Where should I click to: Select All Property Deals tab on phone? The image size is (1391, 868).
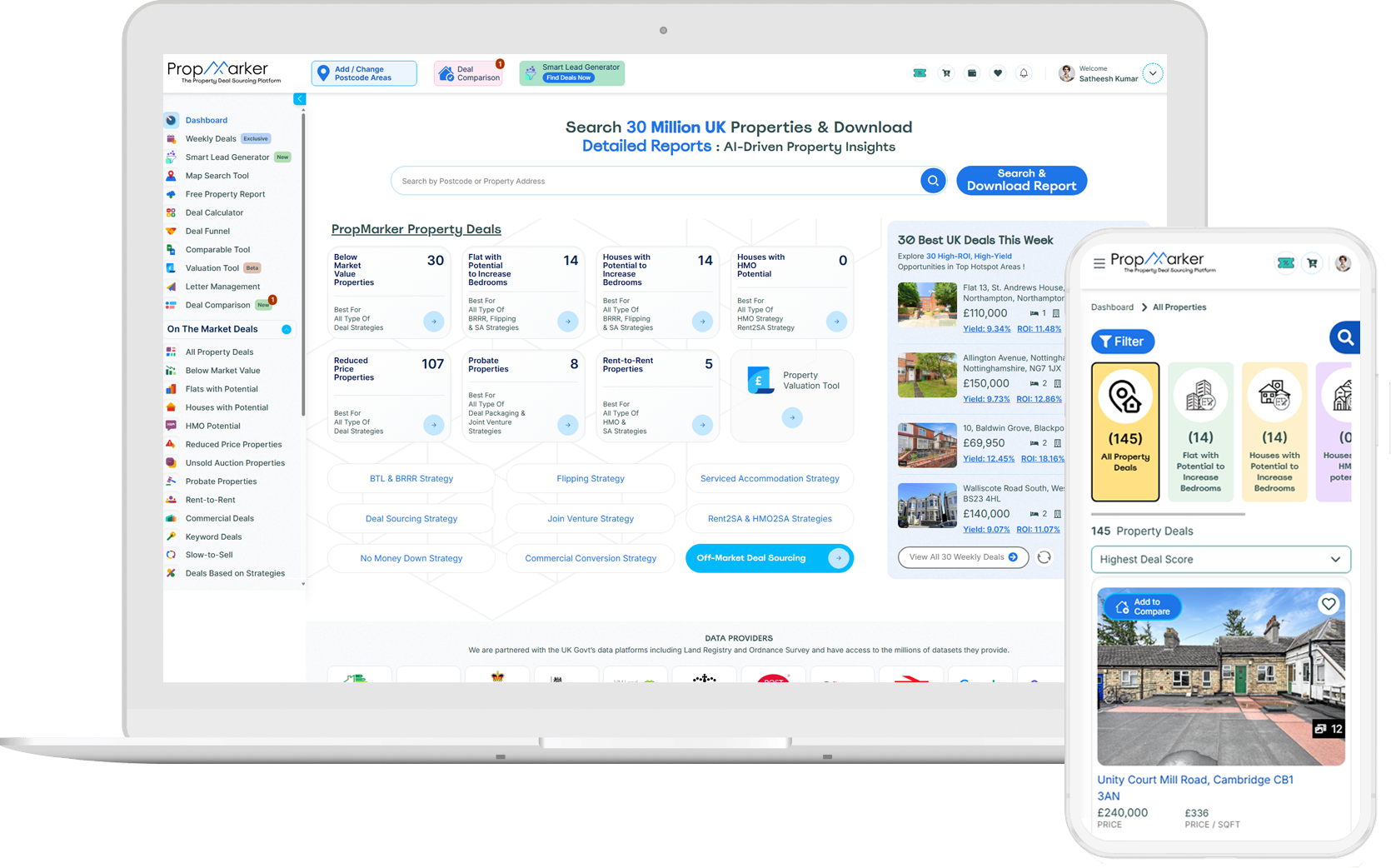pyautogui.click(x=1125, y=432)
